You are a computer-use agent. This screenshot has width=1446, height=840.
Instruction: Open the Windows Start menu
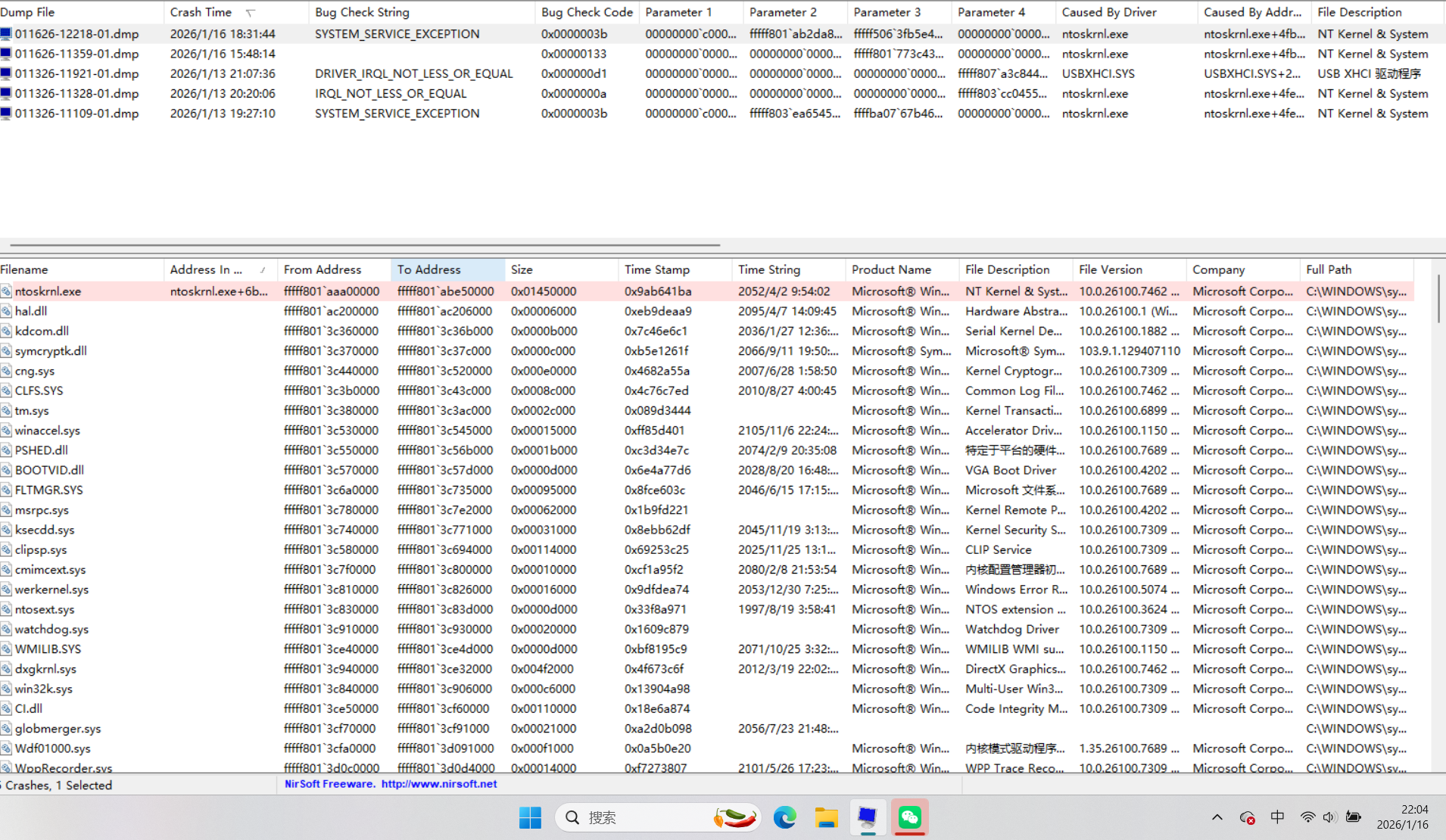(530, 817)
